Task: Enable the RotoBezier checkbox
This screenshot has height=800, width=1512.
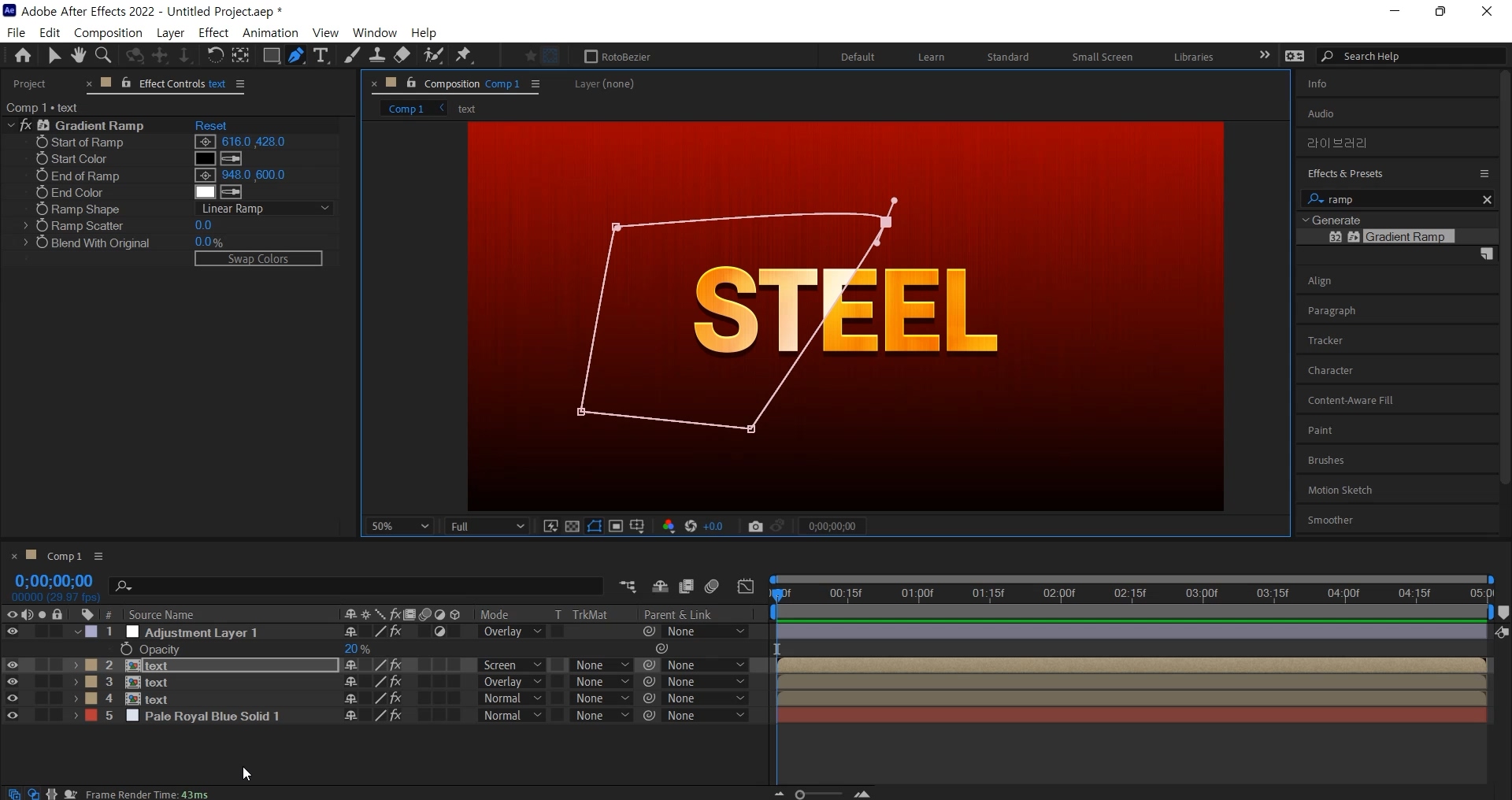Action: coord(591,57)
